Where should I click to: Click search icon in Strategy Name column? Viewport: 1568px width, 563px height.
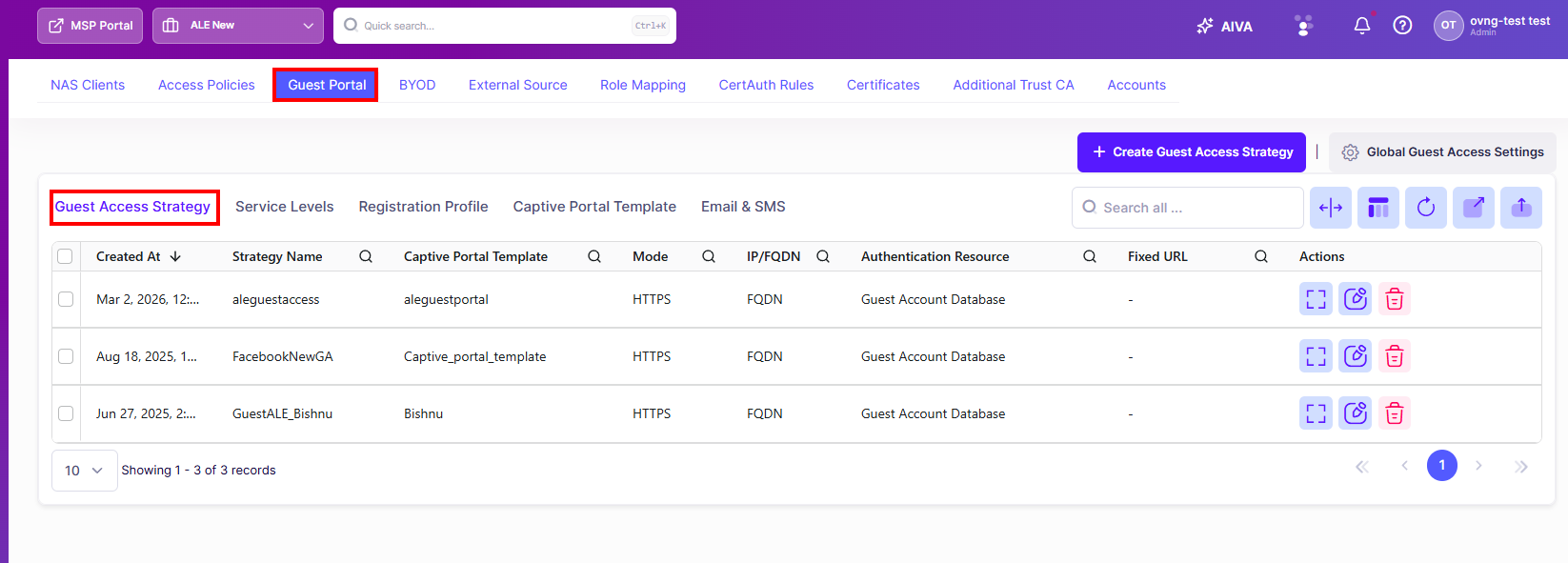(366, 256)
